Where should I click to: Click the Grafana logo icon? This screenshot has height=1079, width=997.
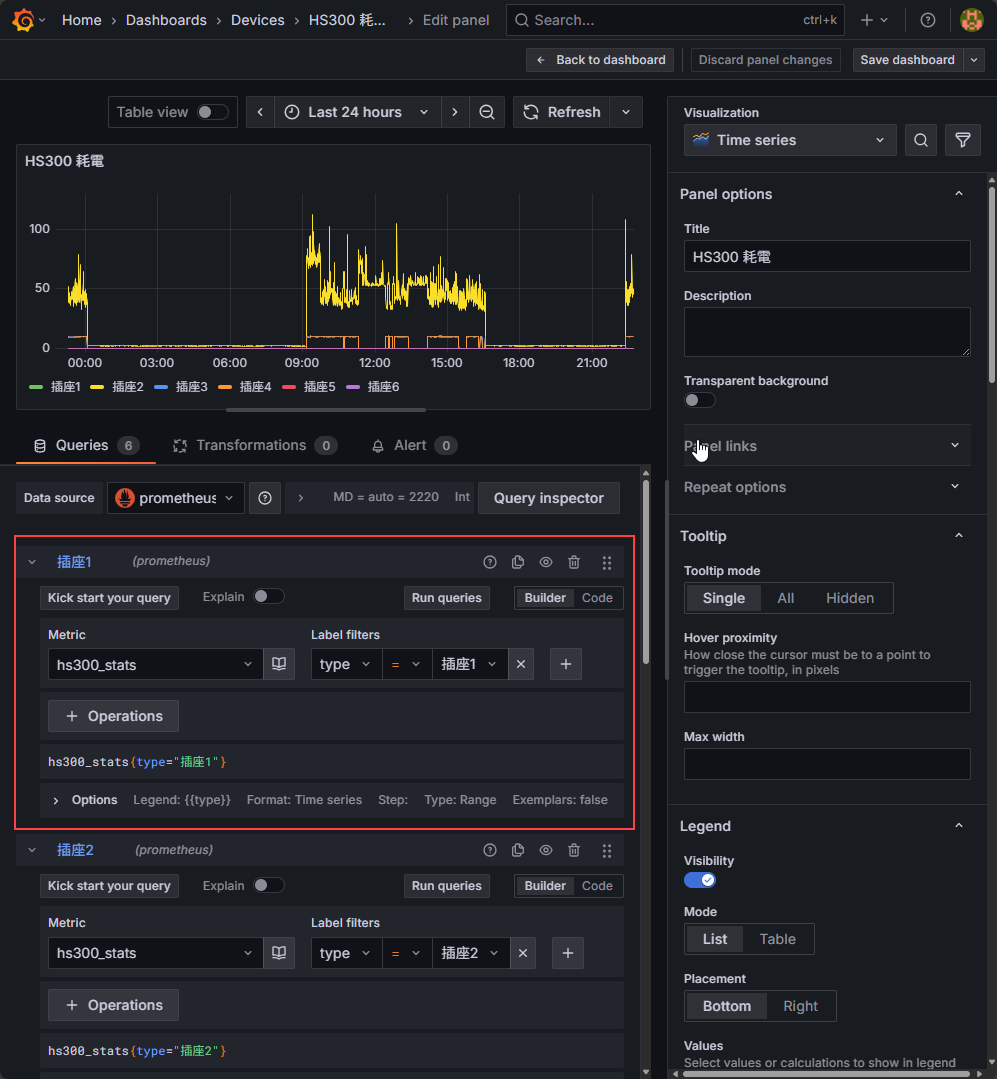(23, 20)
